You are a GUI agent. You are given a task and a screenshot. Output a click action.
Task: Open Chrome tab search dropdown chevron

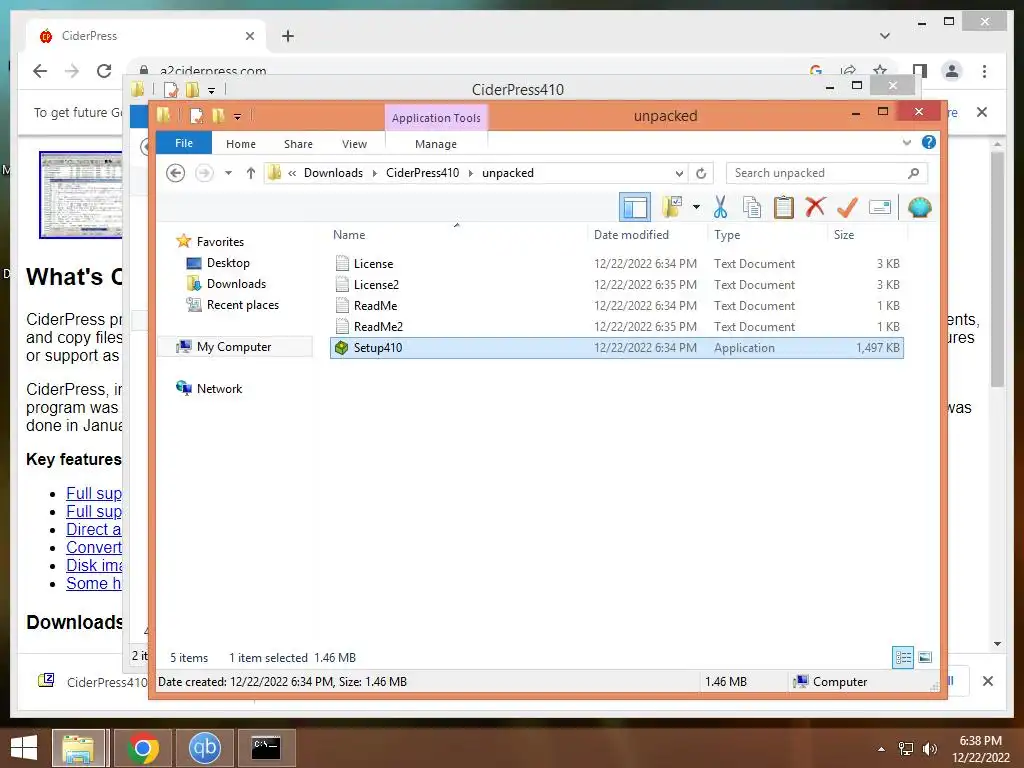(885, 36)
